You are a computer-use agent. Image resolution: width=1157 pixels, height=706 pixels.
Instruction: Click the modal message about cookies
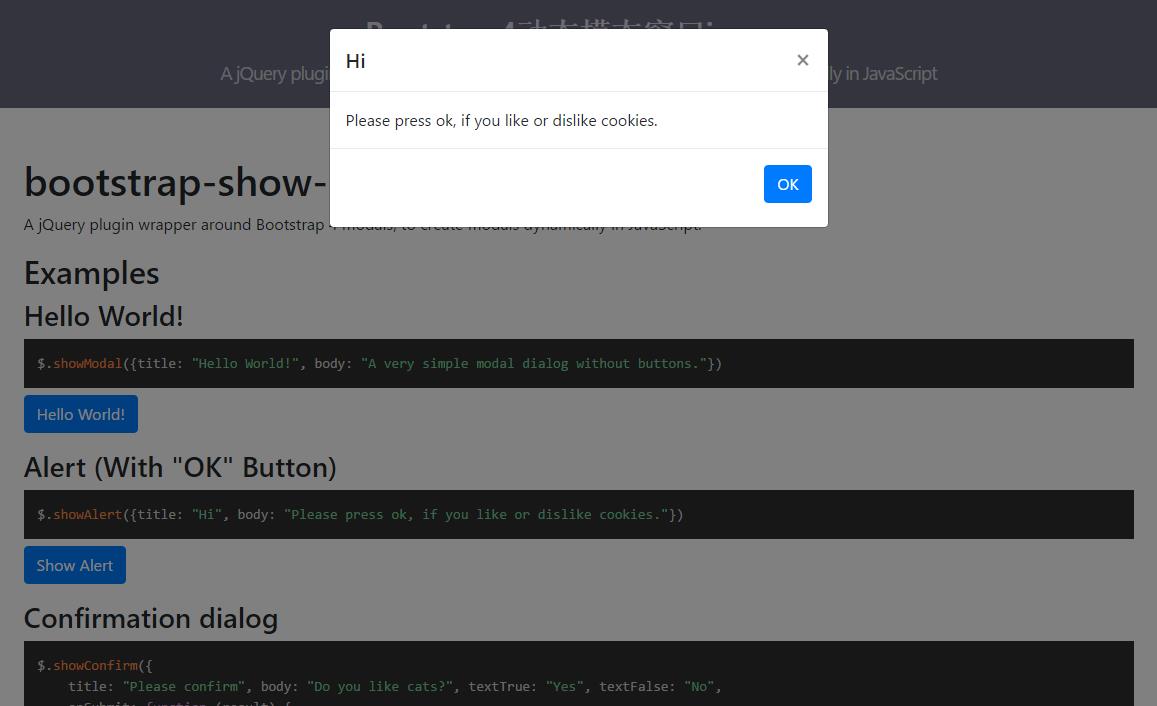click(x=501, y=120)
